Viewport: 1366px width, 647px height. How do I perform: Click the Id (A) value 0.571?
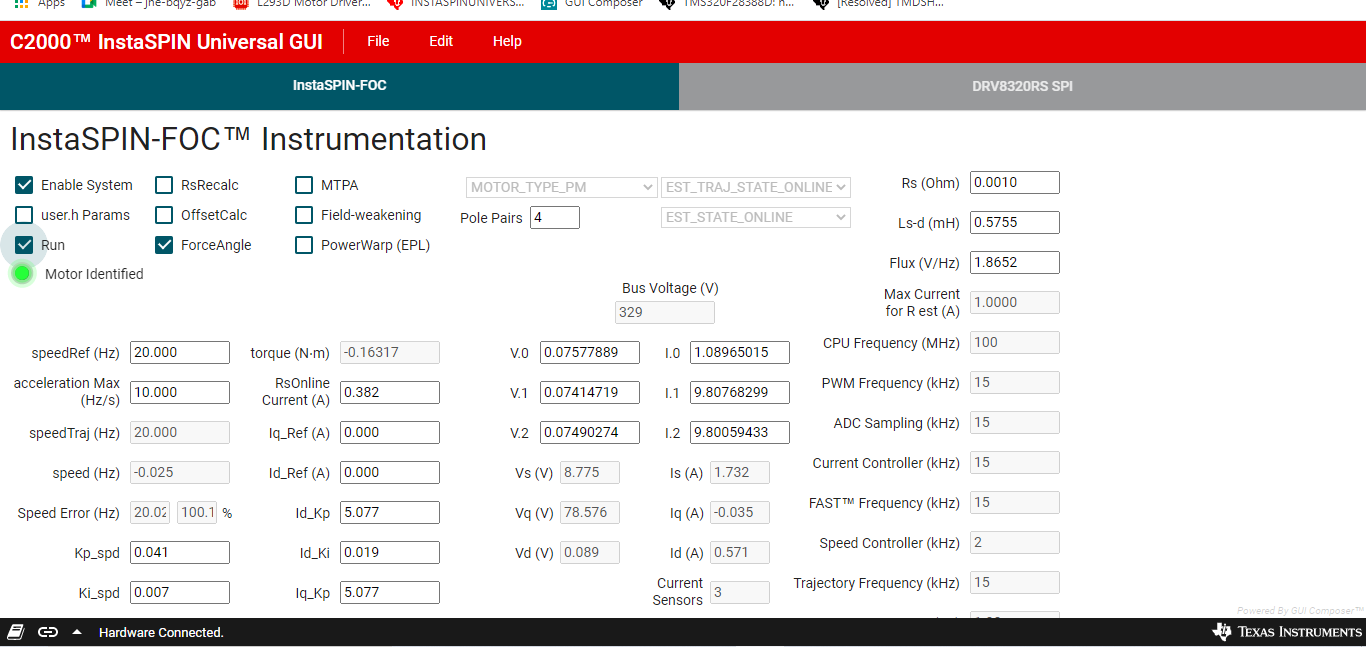pos(740,552)
